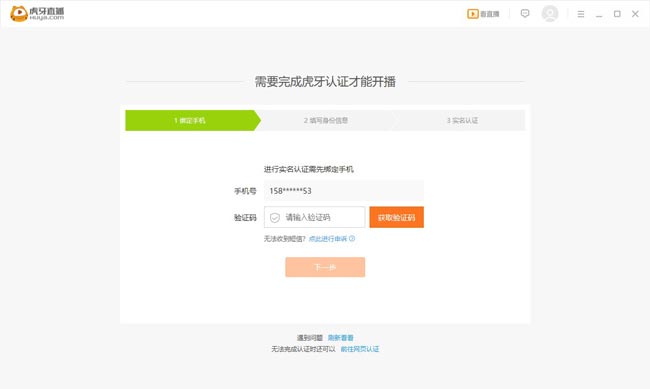Select step 1 绑定手机 tab
The height and width of the screenshot is (389, 650).
click(193, 120)
